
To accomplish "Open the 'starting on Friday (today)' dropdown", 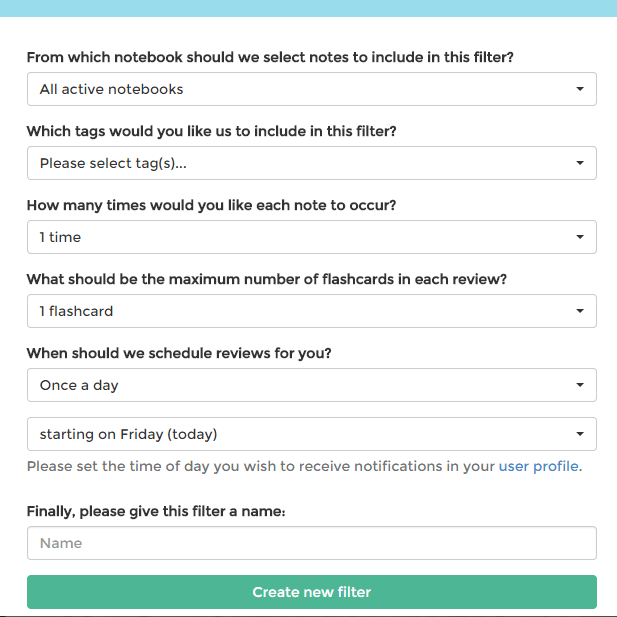I will pos(312,434).
